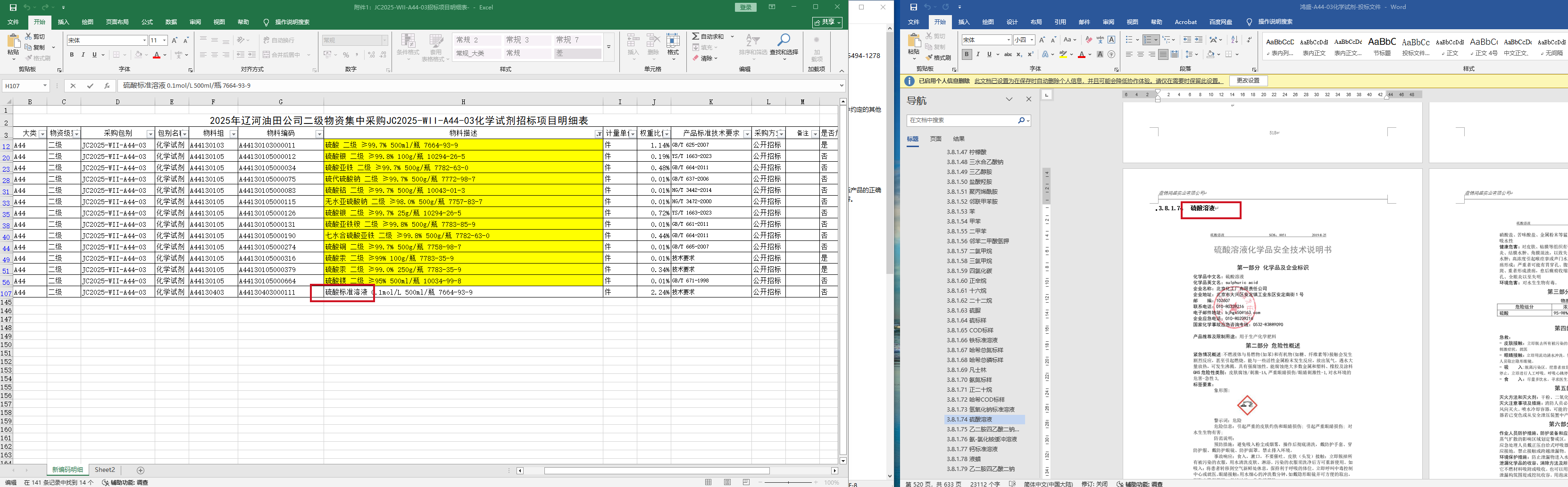Click Word Format Painter
This screenshot has height=487, width=1568.
click(x=938, y=58)
